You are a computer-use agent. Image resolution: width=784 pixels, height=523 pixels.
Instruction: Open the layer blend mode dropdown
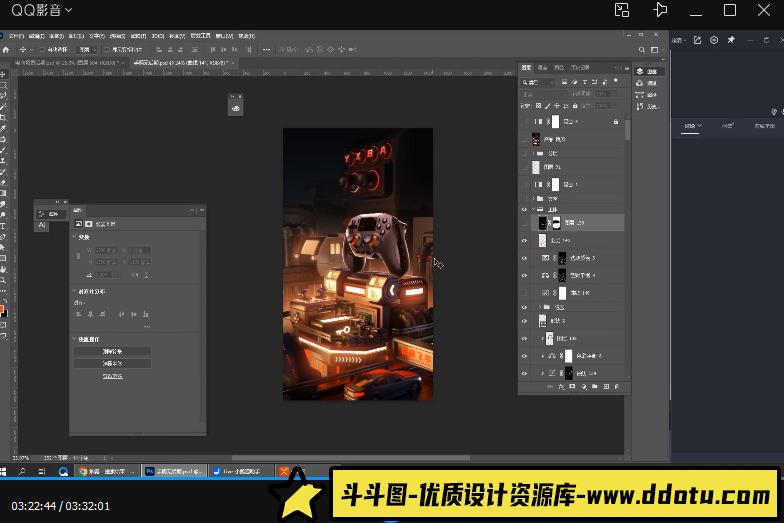click(543, 94)
